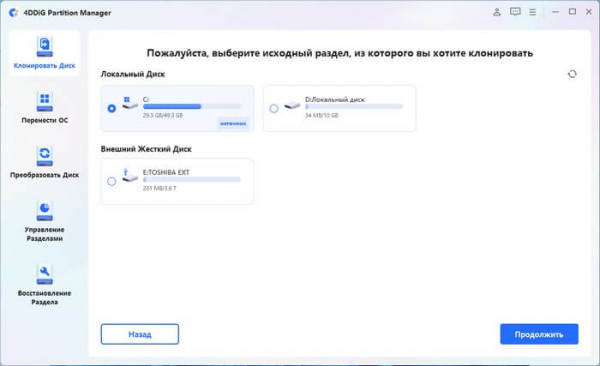The image size is (600, 366).
Task: Click the 4DDiG app logo icon
Action: click(x=13, y=13)
